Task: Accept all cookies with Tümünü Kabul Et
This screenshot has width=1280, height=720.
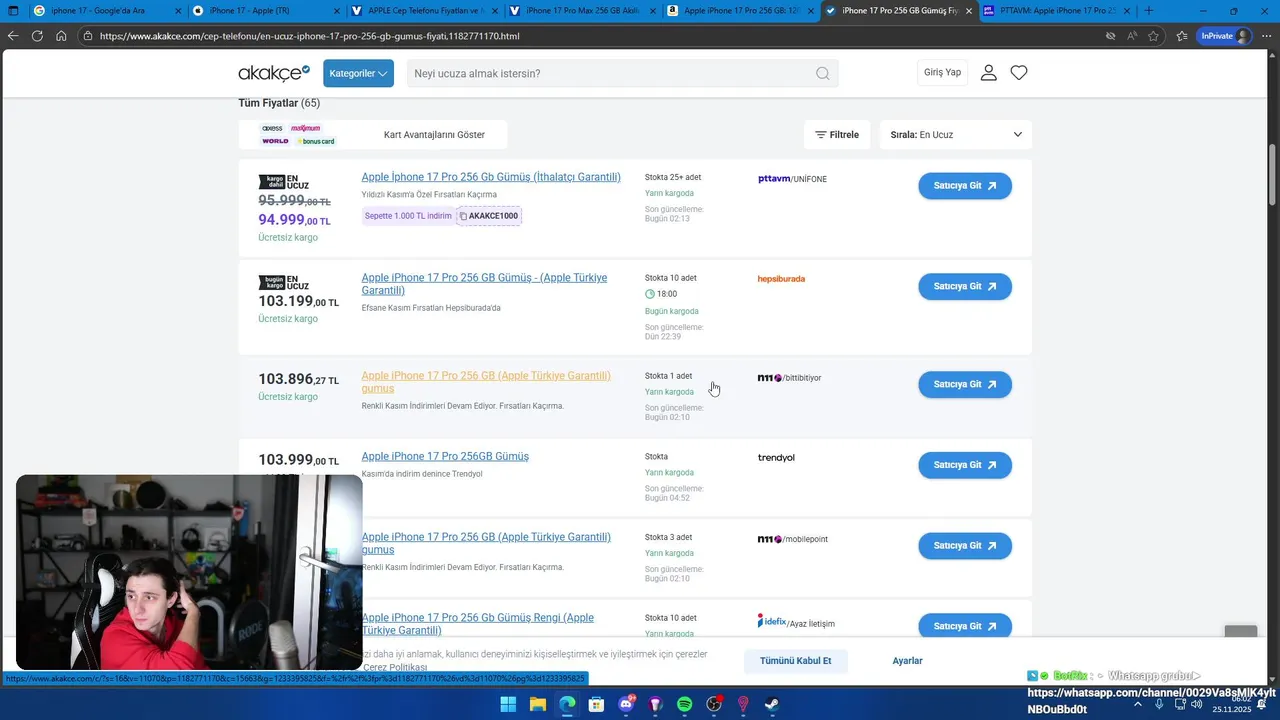Action: pyautogui.click(x=796, y=661)
